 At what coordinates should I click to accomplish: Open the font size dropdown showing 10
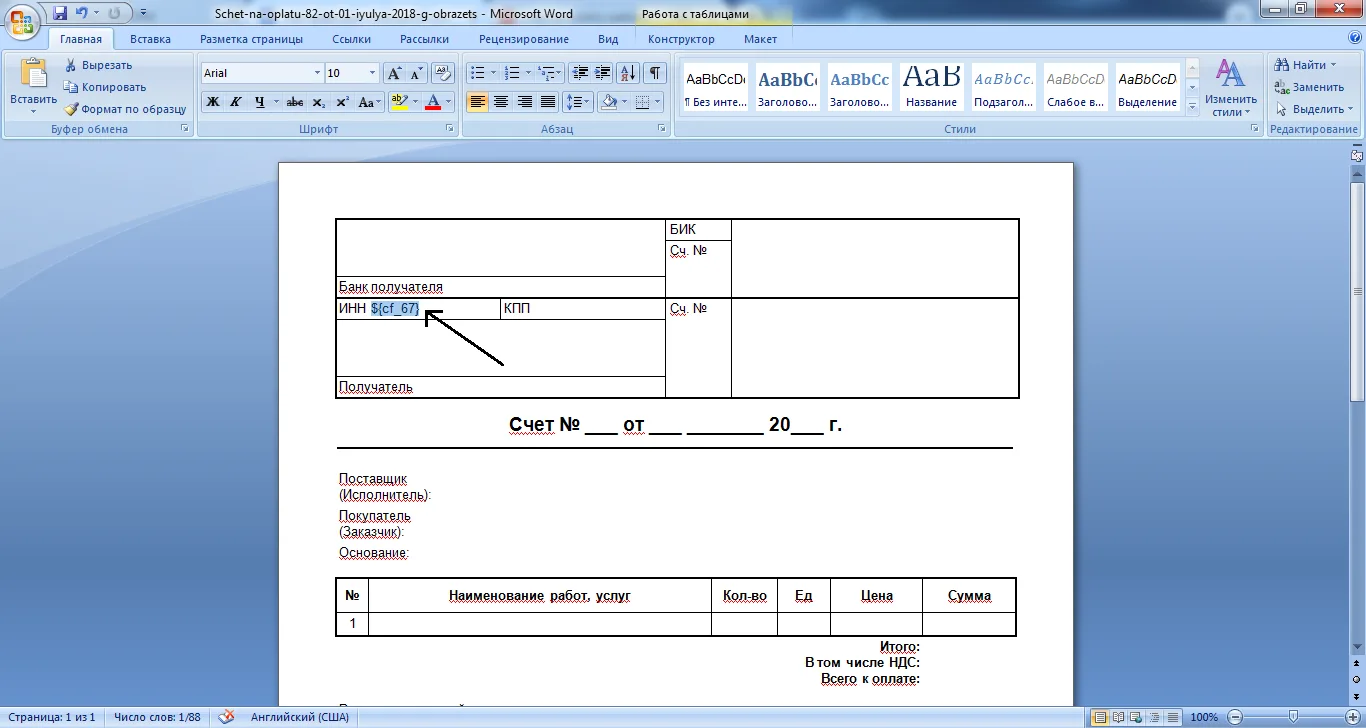click(352, 73)
